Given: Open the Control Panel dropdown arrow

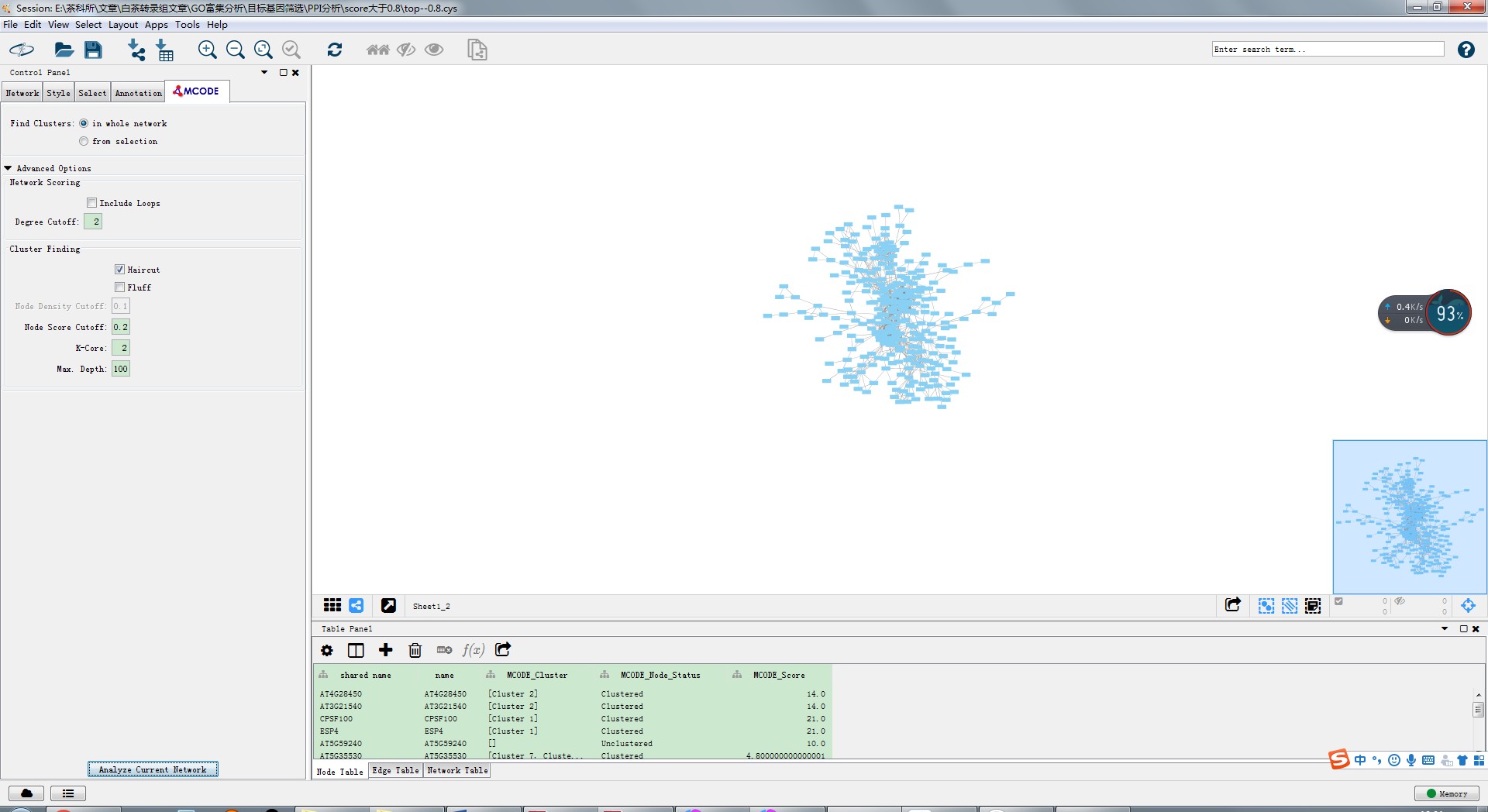Looking at the screenshot, I should (x=264, y=73).
